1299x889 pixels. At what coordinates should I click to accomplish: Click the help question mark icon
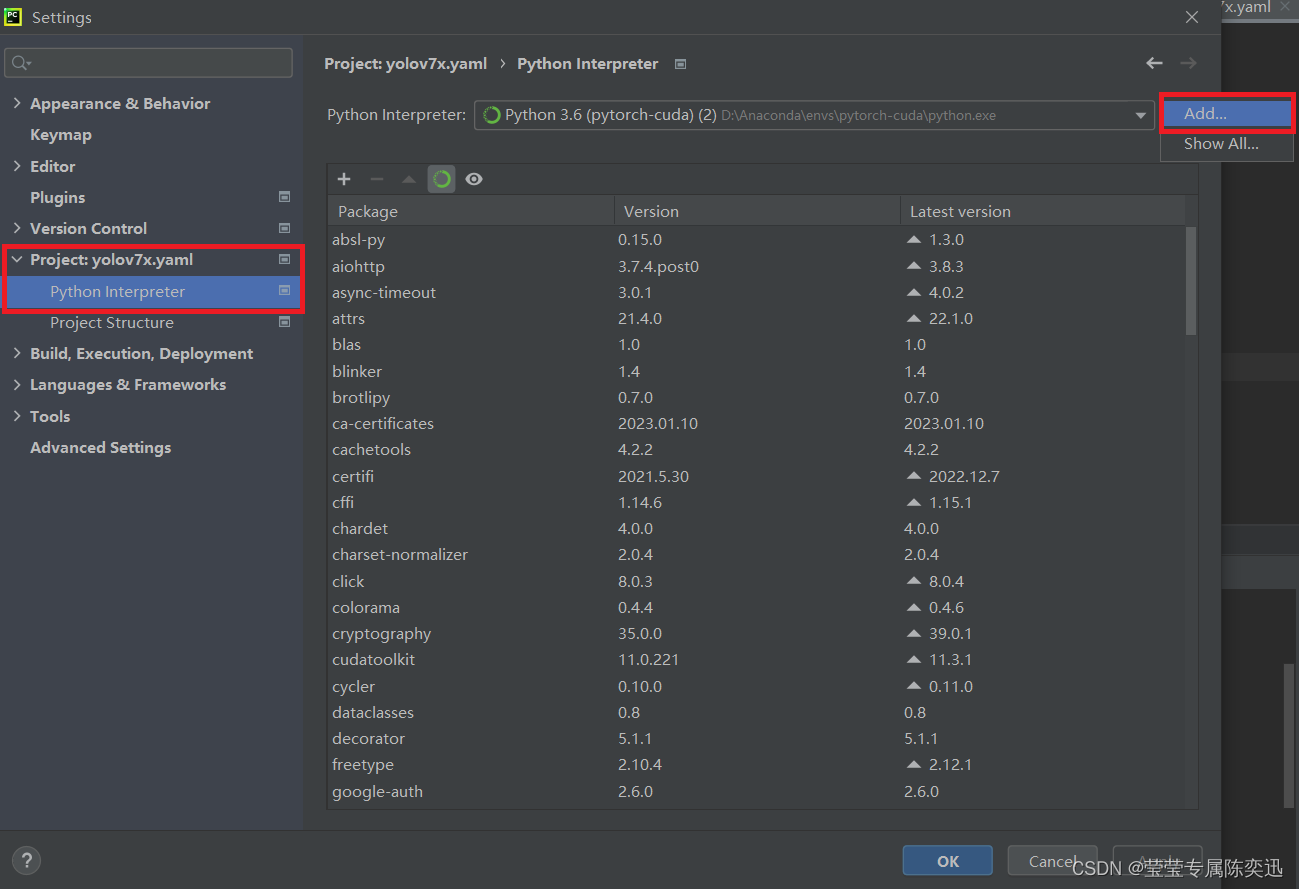click(26, 860)
